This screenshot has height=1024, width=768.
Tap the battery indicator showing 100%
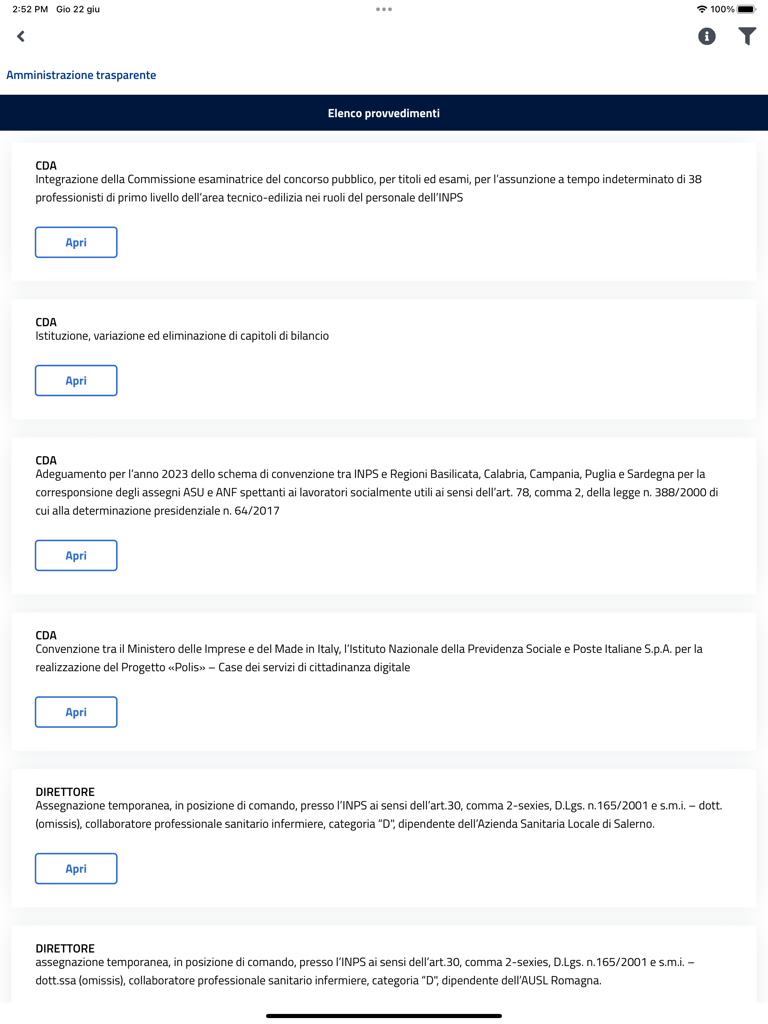click(x=741, y=8)
